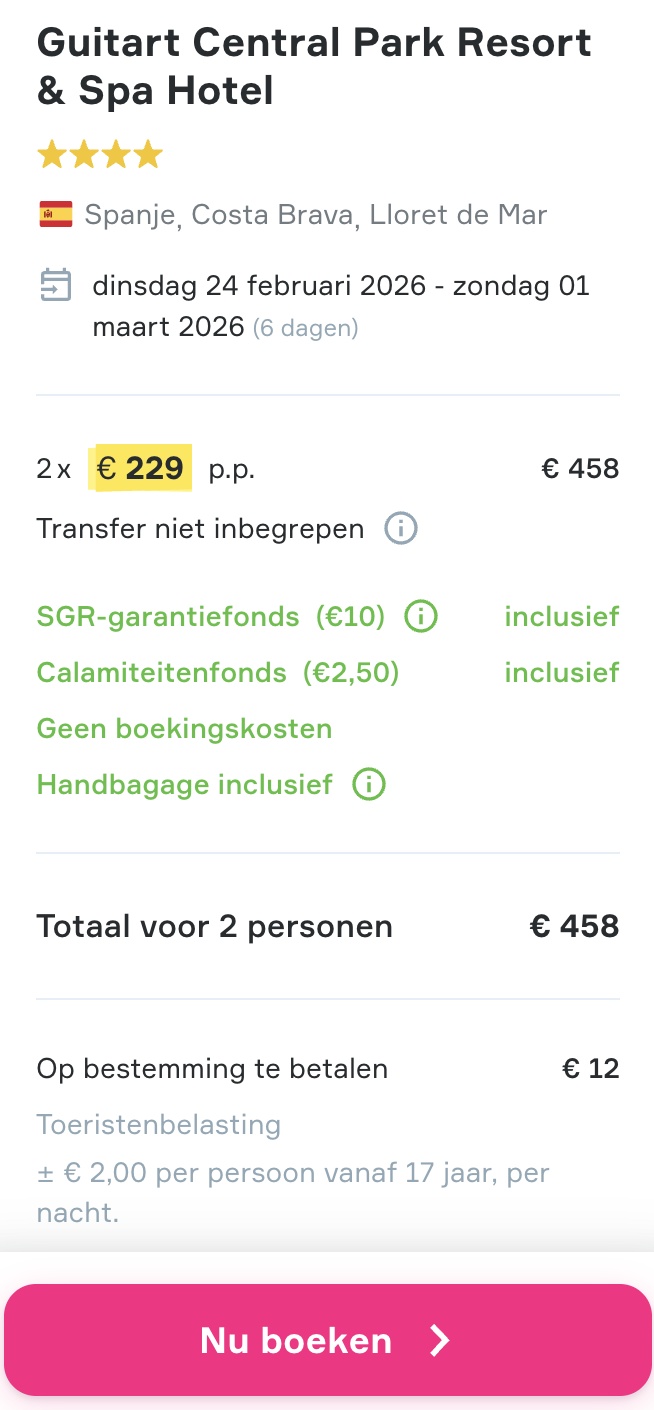This screenshot has width=654, height=1410.
Task: Click the Spanish flag icon
Action: 55,213
